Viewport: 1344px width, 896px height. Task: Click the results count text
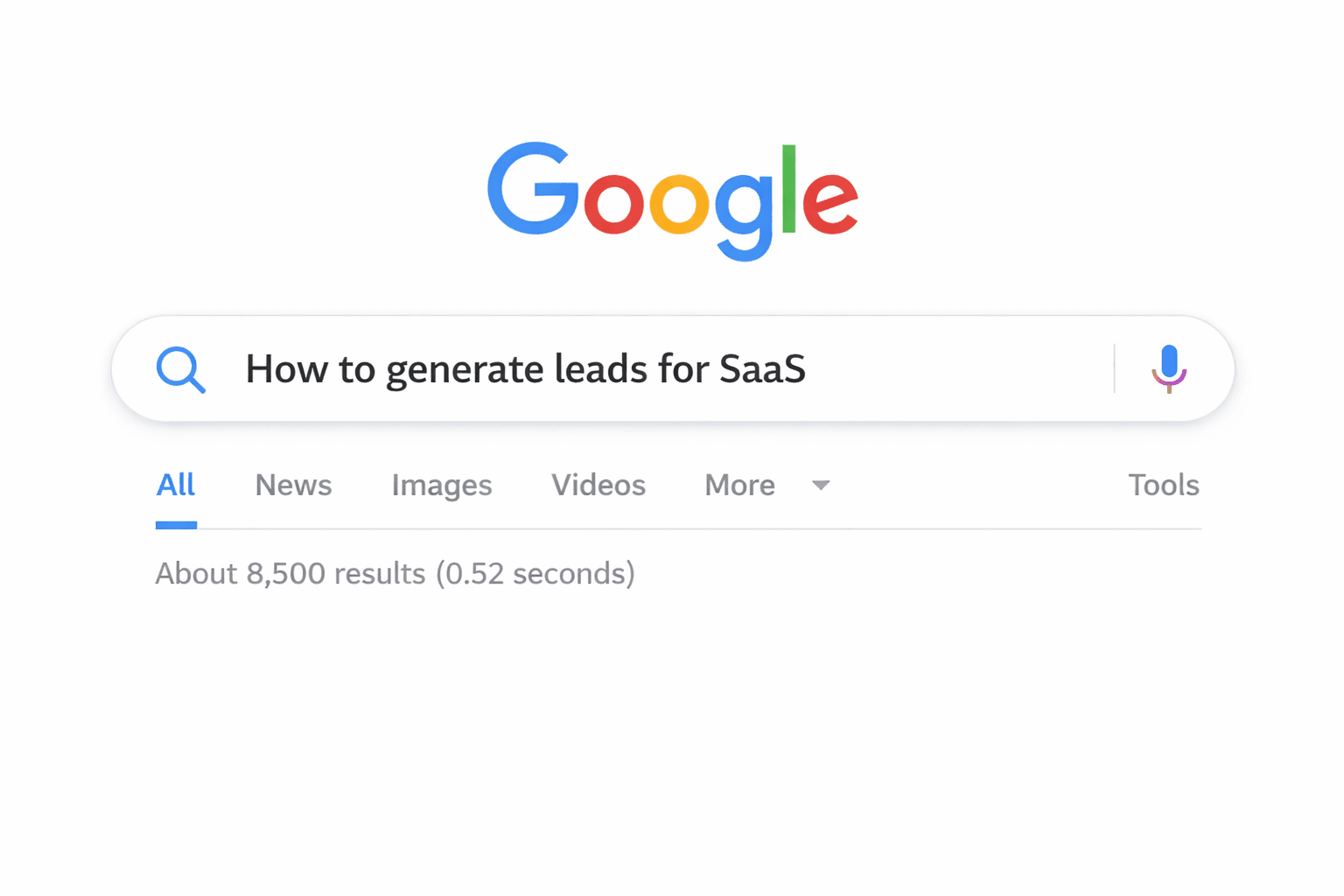pyautogui.click(x=395, y=573)
